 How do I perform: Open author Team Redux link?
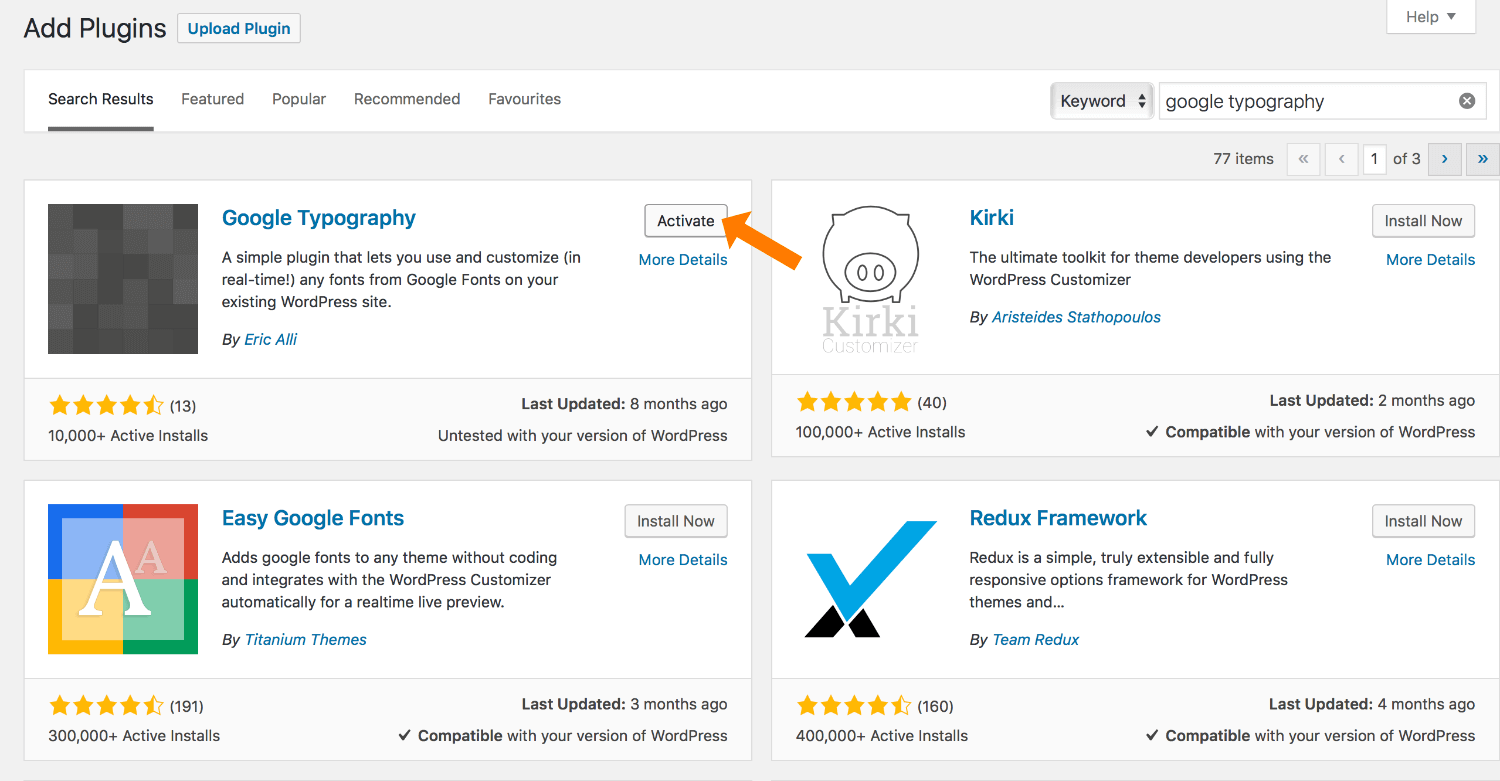click(1036, 639)
